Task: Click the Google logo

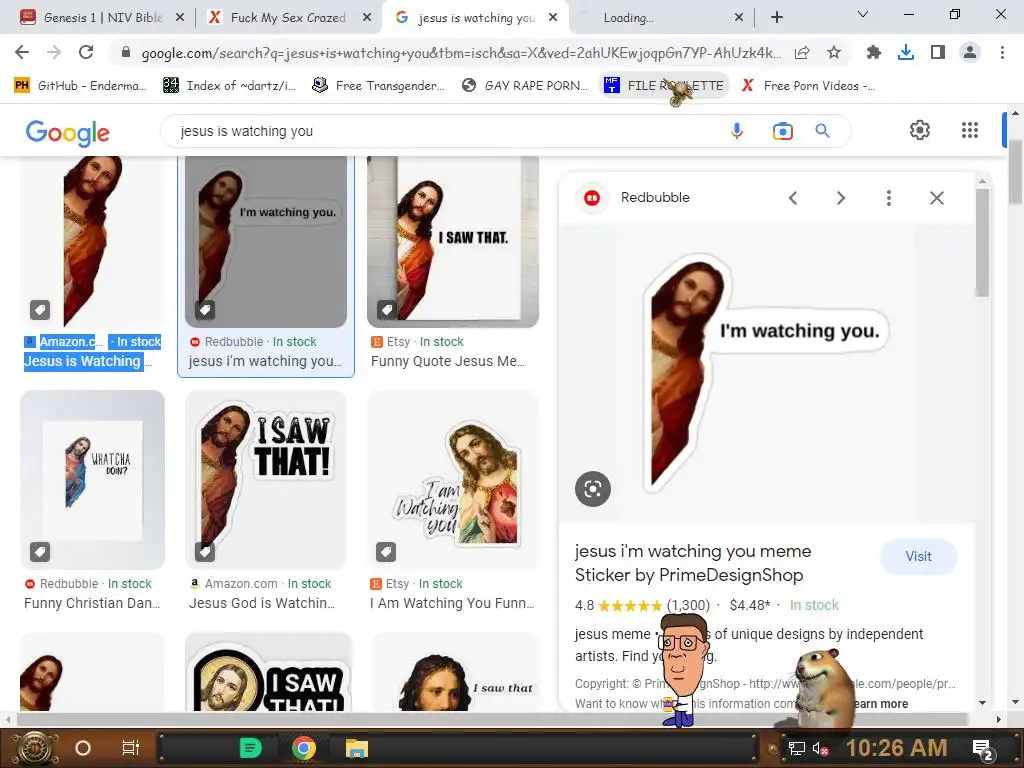Action: (x=67, y=133)
